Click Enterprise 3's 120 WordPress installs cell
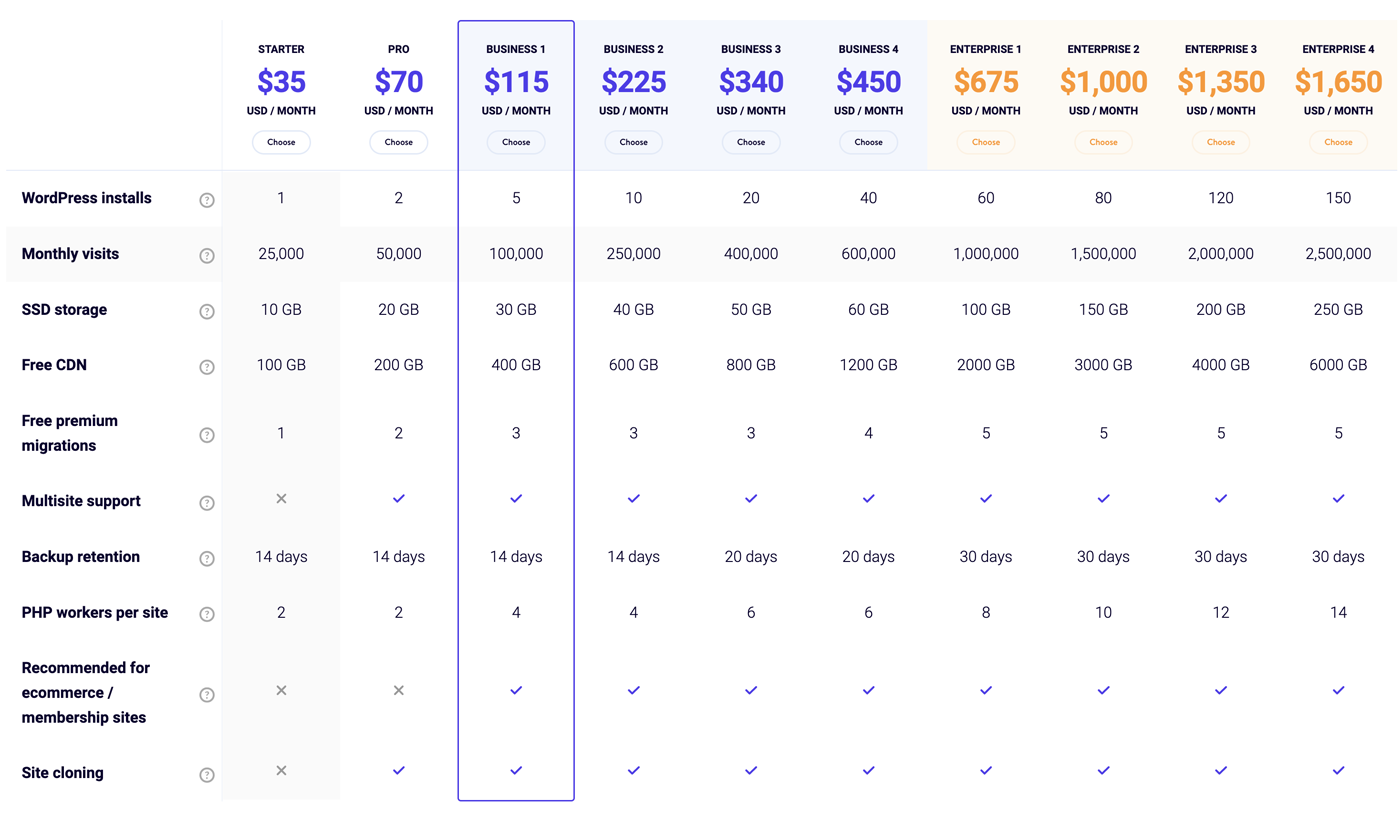1399x816 pixels. click(x=1221, y=198)
